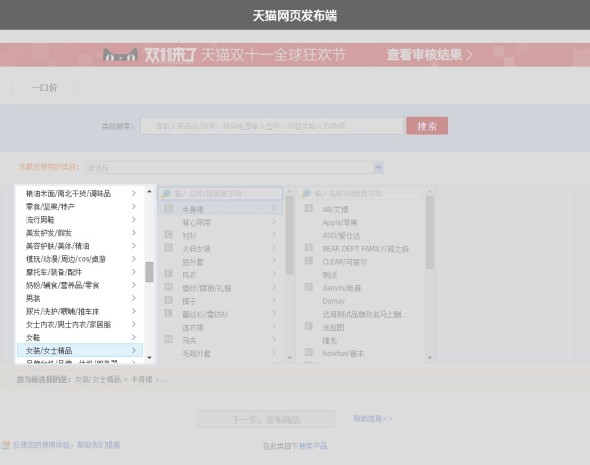Click the magnifier icon in brand search box

click(306, 194)
